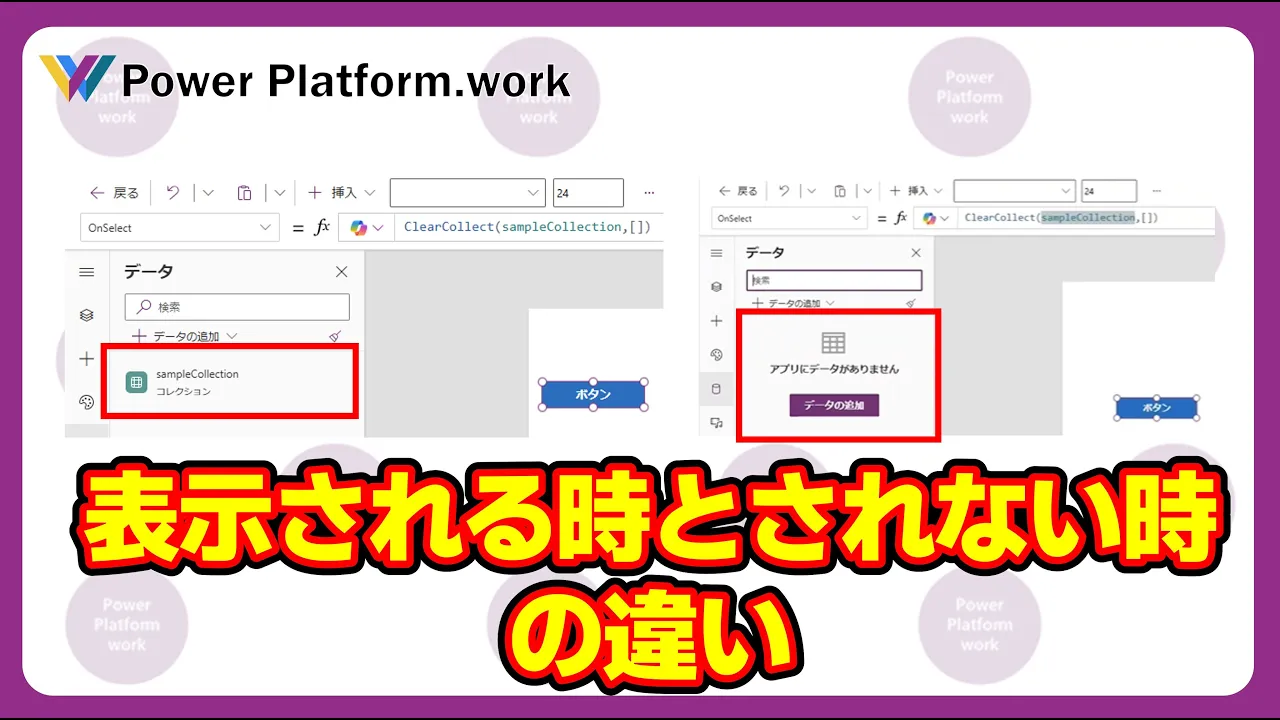Image resolution: width=1280 pixels, height=720 pixels.
Task: Open the more options ellipsis in left screenshot
Action: coord(649,193)
